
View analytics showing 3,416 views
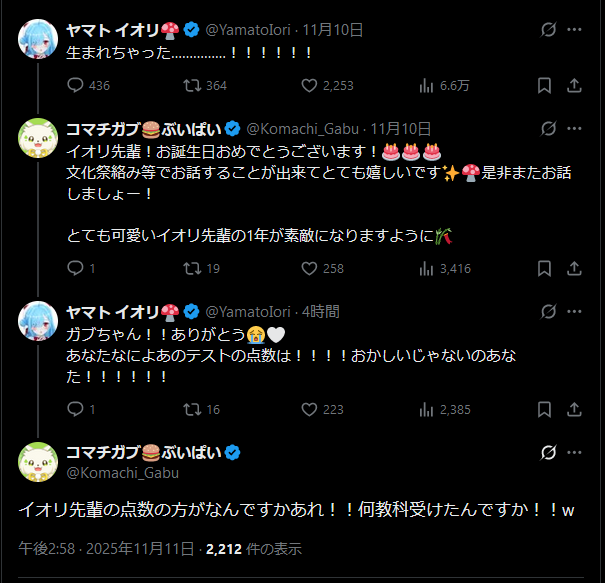point(428,268)
